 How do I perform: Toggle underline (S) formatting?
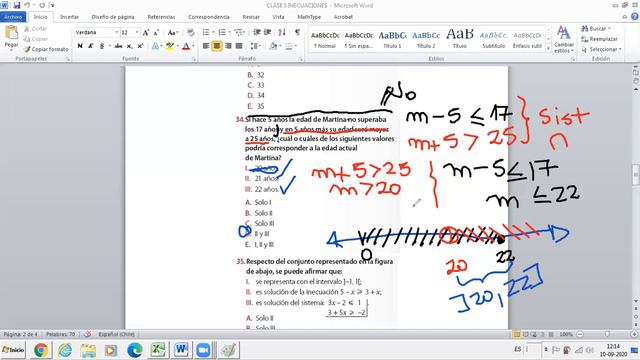click(102, 46)
